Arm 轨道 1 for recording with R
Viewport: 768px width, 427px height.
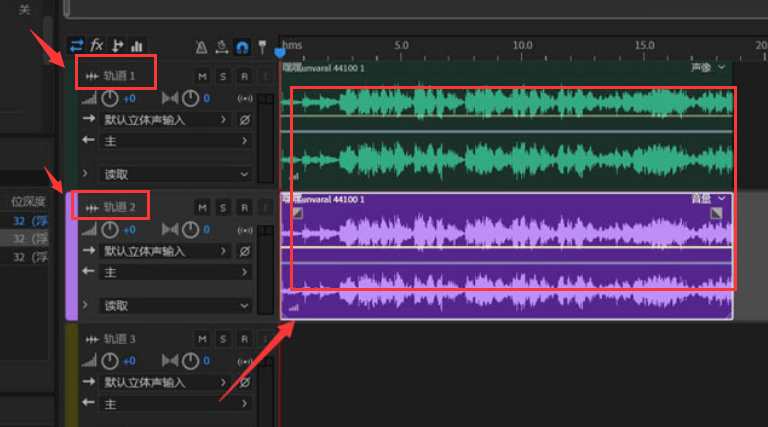244,76
